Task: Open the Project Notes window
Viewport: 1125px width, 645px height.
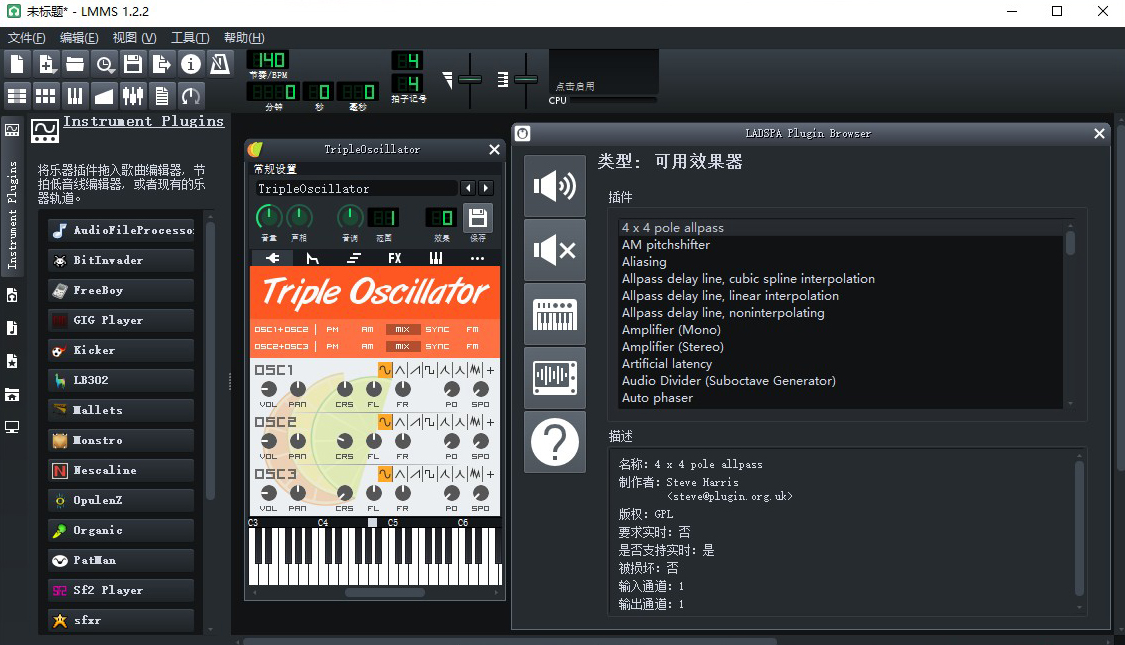Action: pyautogui.click(x=162, y=95)
